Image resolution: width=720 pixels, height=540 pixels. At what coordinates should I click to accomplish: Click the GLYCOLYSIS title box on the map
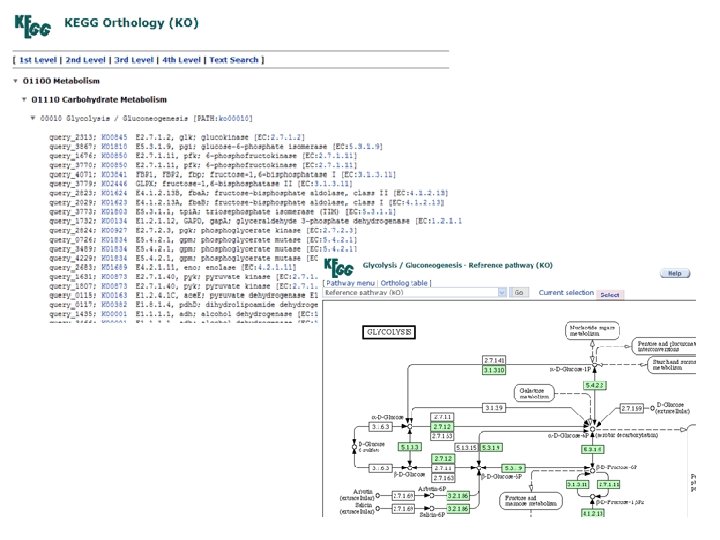(389, 332)
